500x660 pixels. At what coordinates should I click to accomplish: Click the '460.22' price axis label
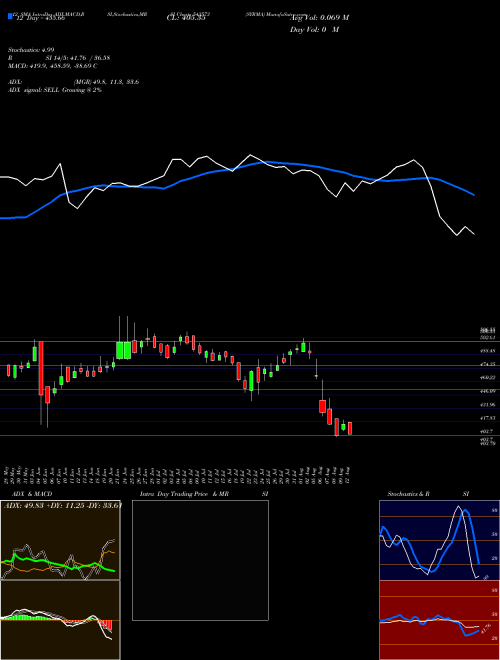click(490, 378)
